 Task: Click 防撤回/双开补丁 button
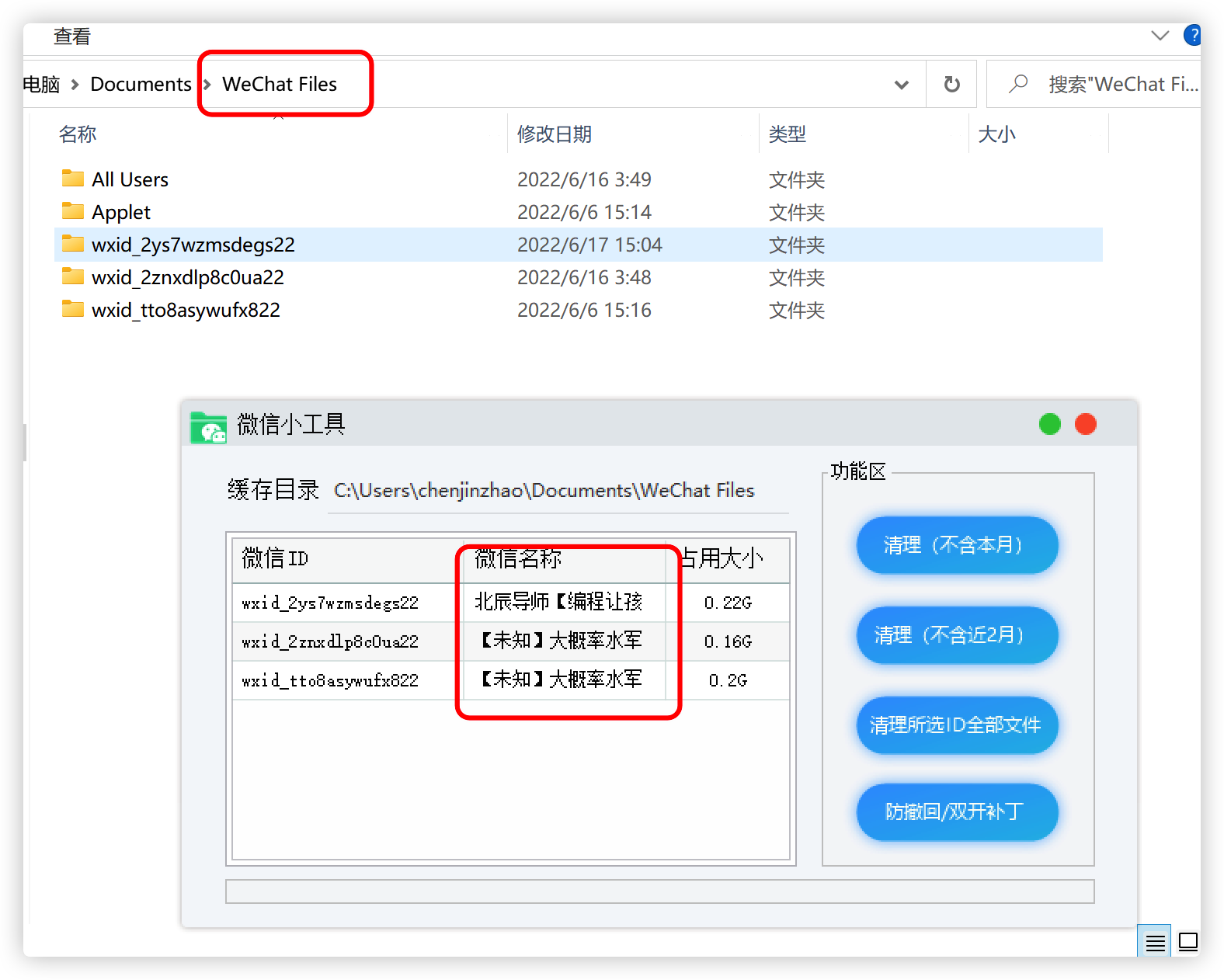[957, 812]
